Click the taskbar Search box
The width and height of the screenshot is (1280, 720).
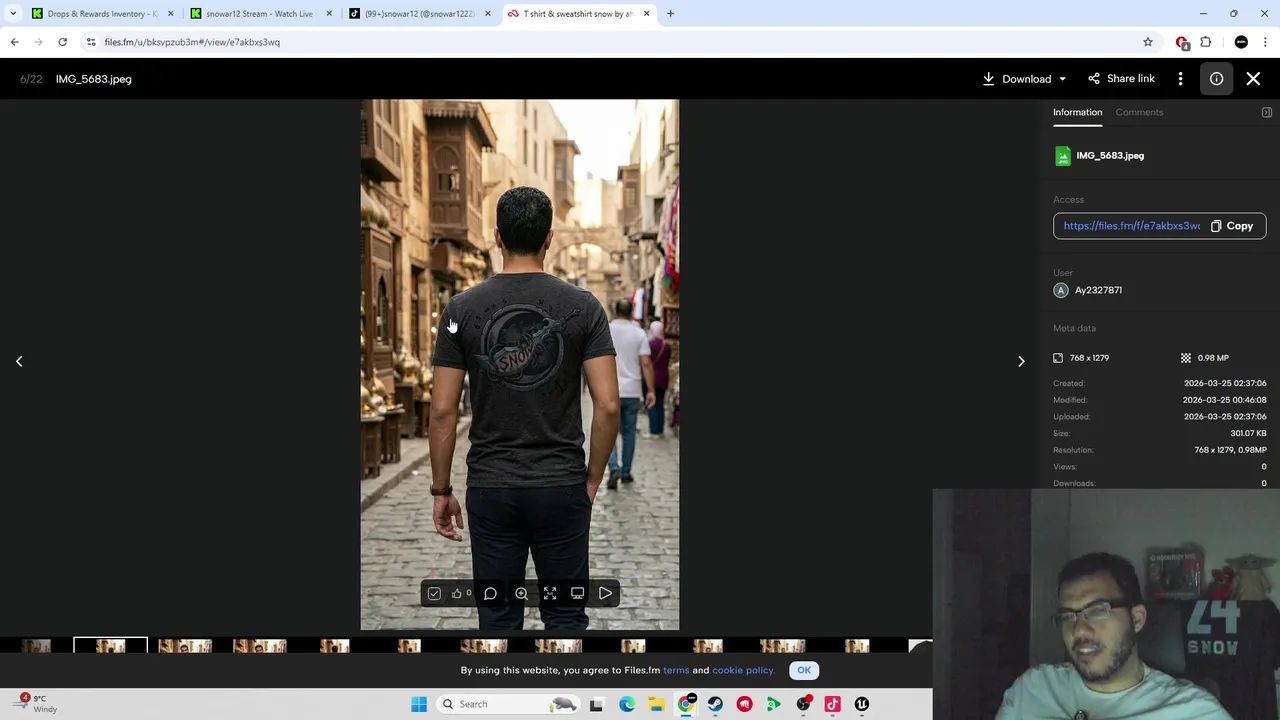[508, 704]
